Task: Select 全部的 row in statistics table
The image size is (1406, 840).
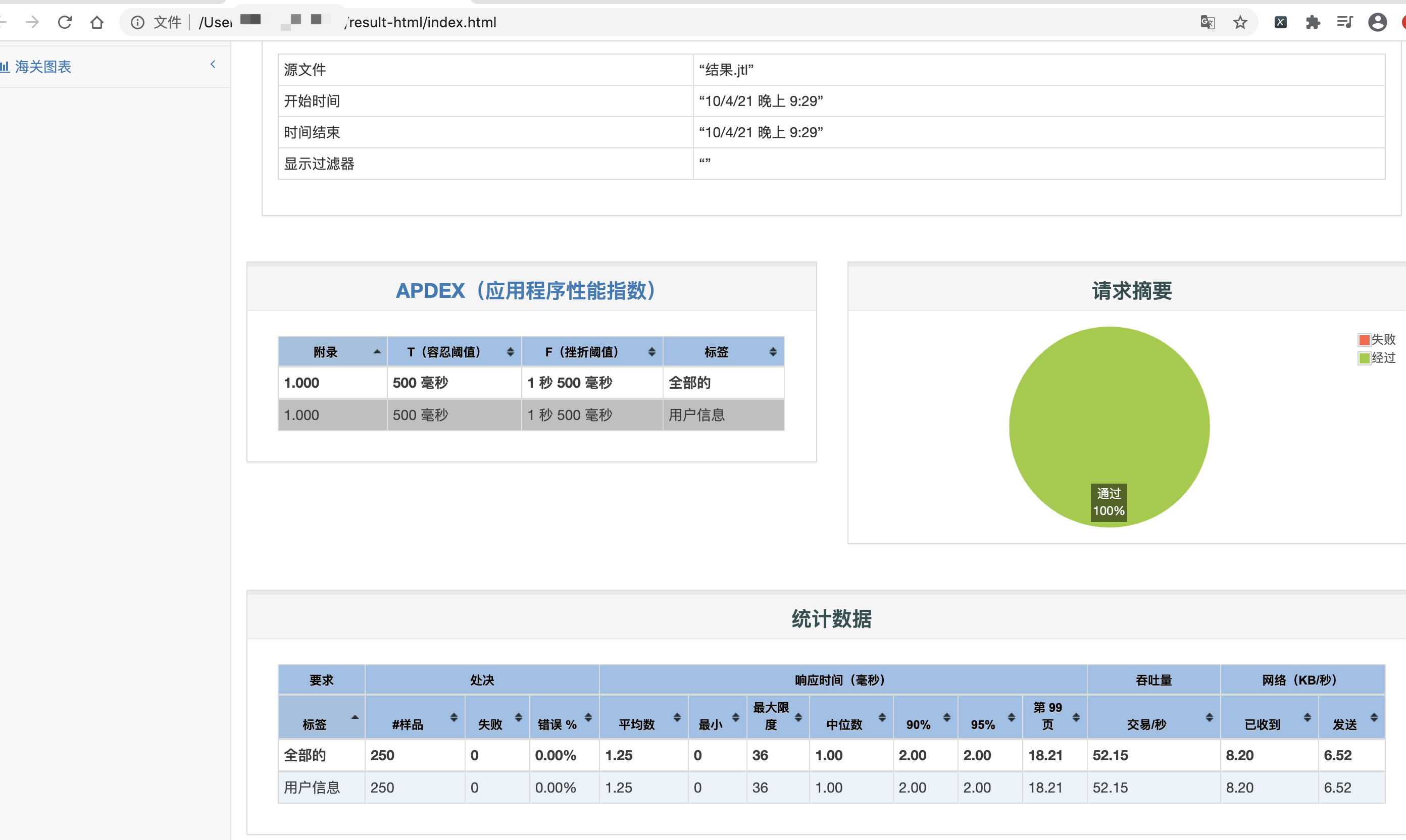Action: coord(831,755)
